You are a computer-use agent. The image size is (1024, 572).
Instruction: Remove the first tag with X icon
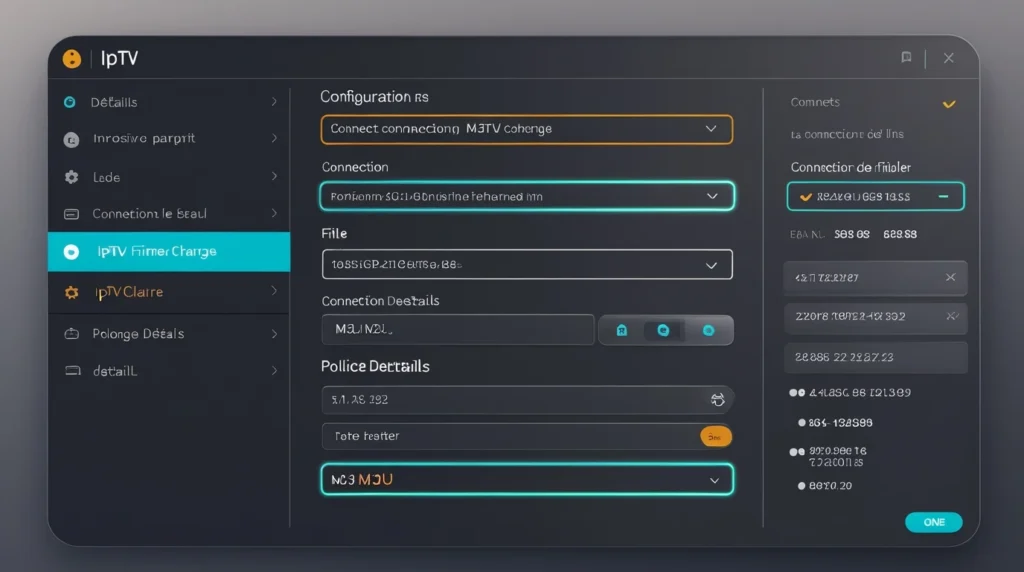click(x=950, y=278)
